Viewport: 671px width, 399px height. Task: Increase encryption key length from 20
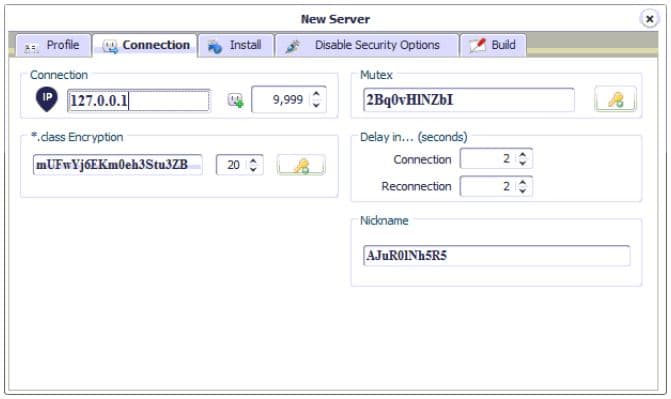(253, 161)
